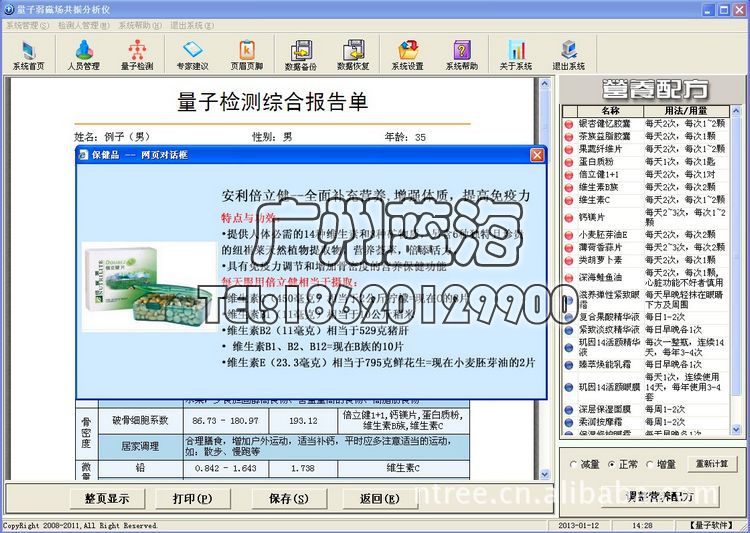The width and height of the screenshot is (750, 533).
Task: Open 系统帮助 toolbar icon
Action: [462, 56]
